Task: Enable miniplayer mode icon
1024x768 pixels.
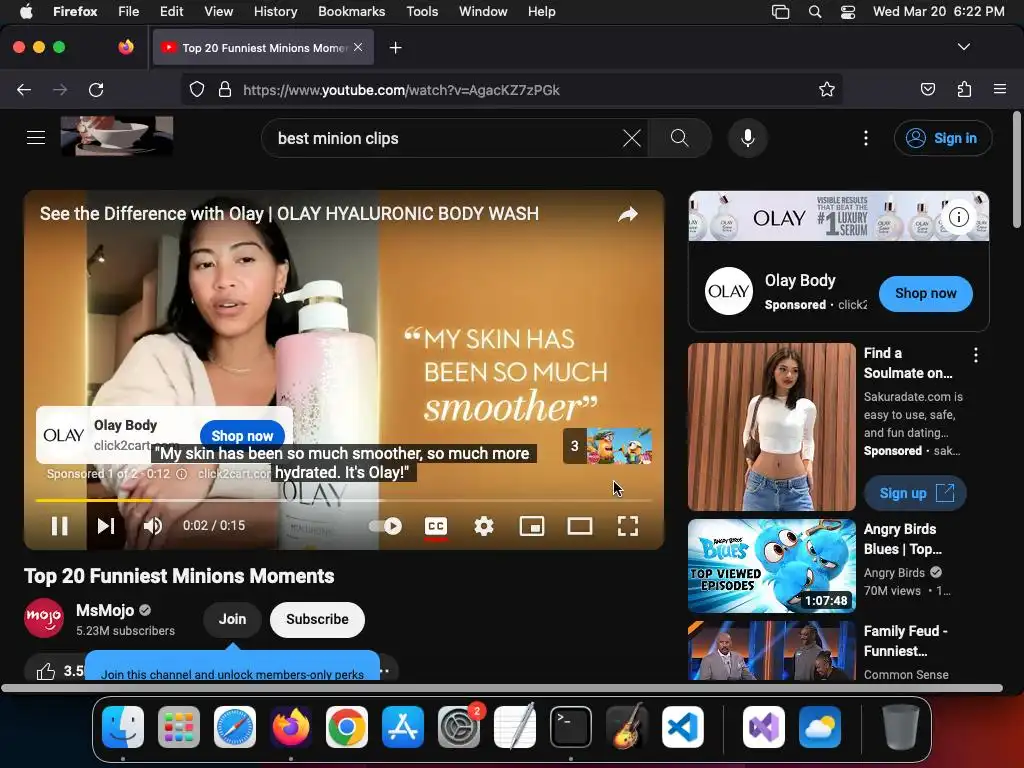Action: pyautogui.click(x=532, y=526)
